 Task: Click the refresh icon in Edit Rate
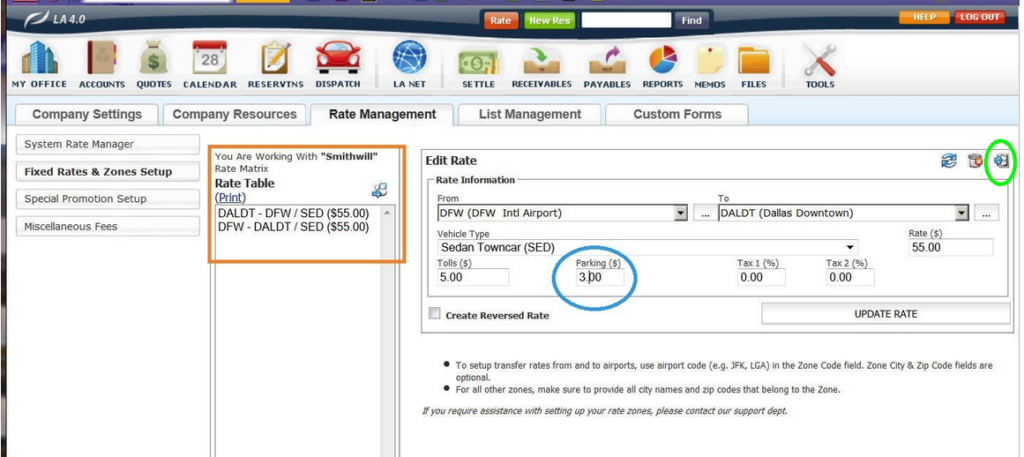(949, 161)
